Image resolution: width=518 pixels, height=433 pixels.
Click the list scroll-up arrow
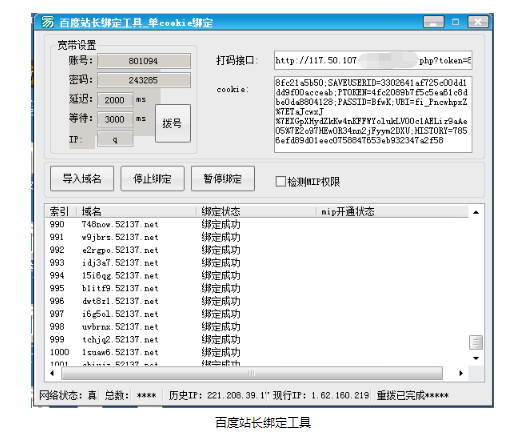pyautogui.click(x=476, y=212)
